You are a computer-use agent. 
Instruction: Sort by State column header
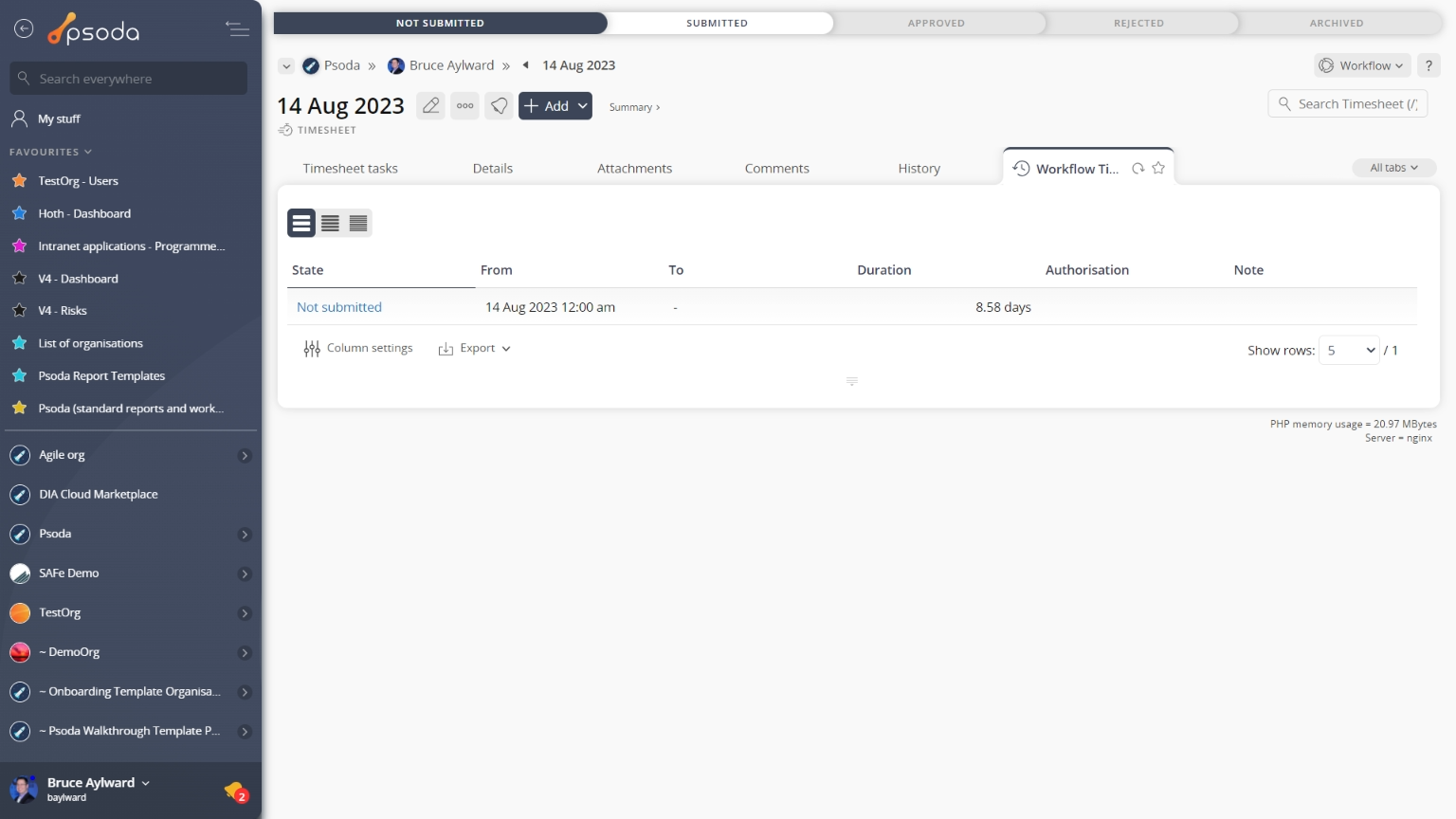tap(308, 270)
